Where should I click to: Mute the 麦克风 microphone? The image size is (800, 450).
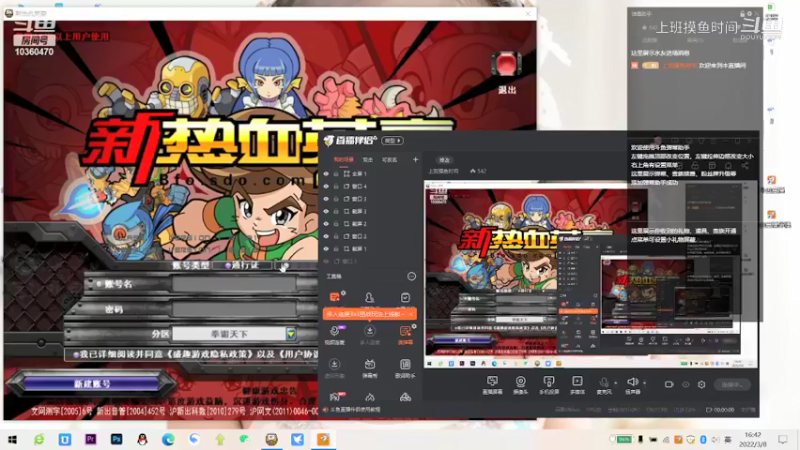tap(604, 385)
